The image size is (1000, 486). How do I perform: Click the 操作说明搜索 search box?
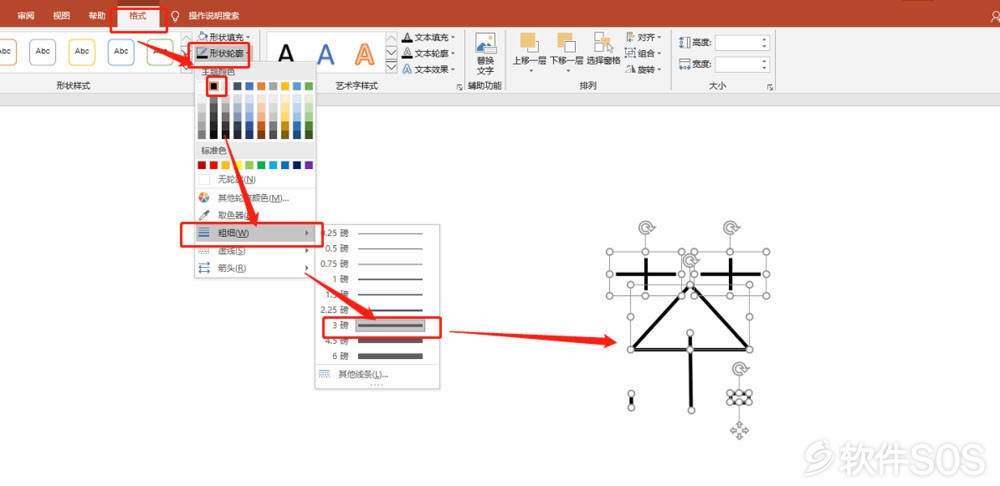pos(214,16)
